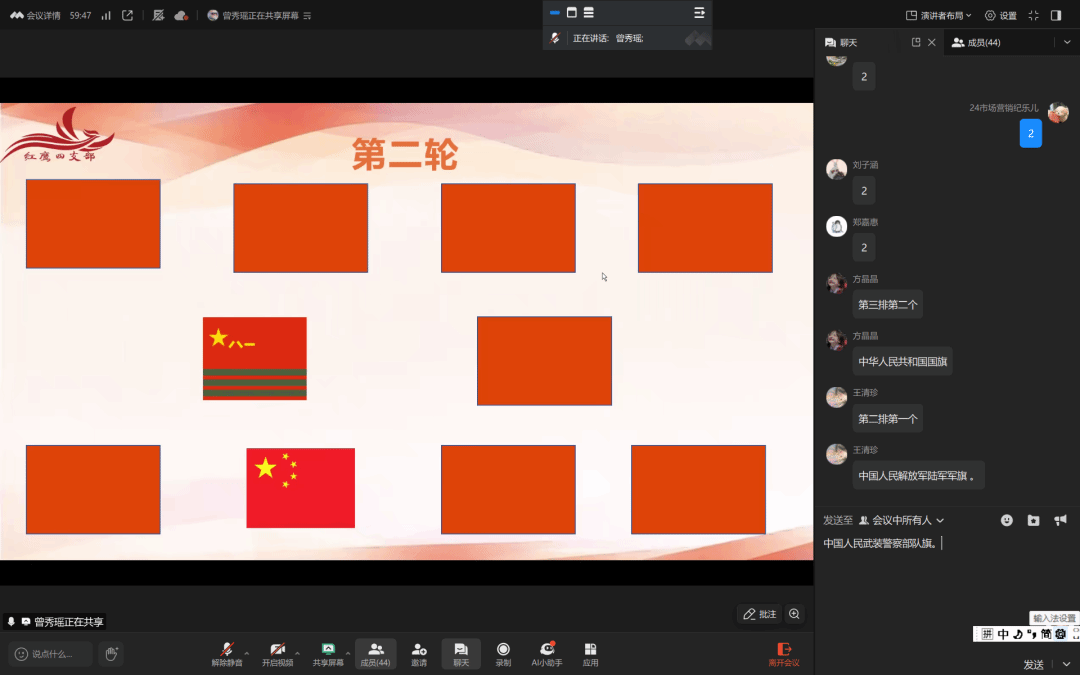Open the AI小助手 assistant

coord(546,654)
